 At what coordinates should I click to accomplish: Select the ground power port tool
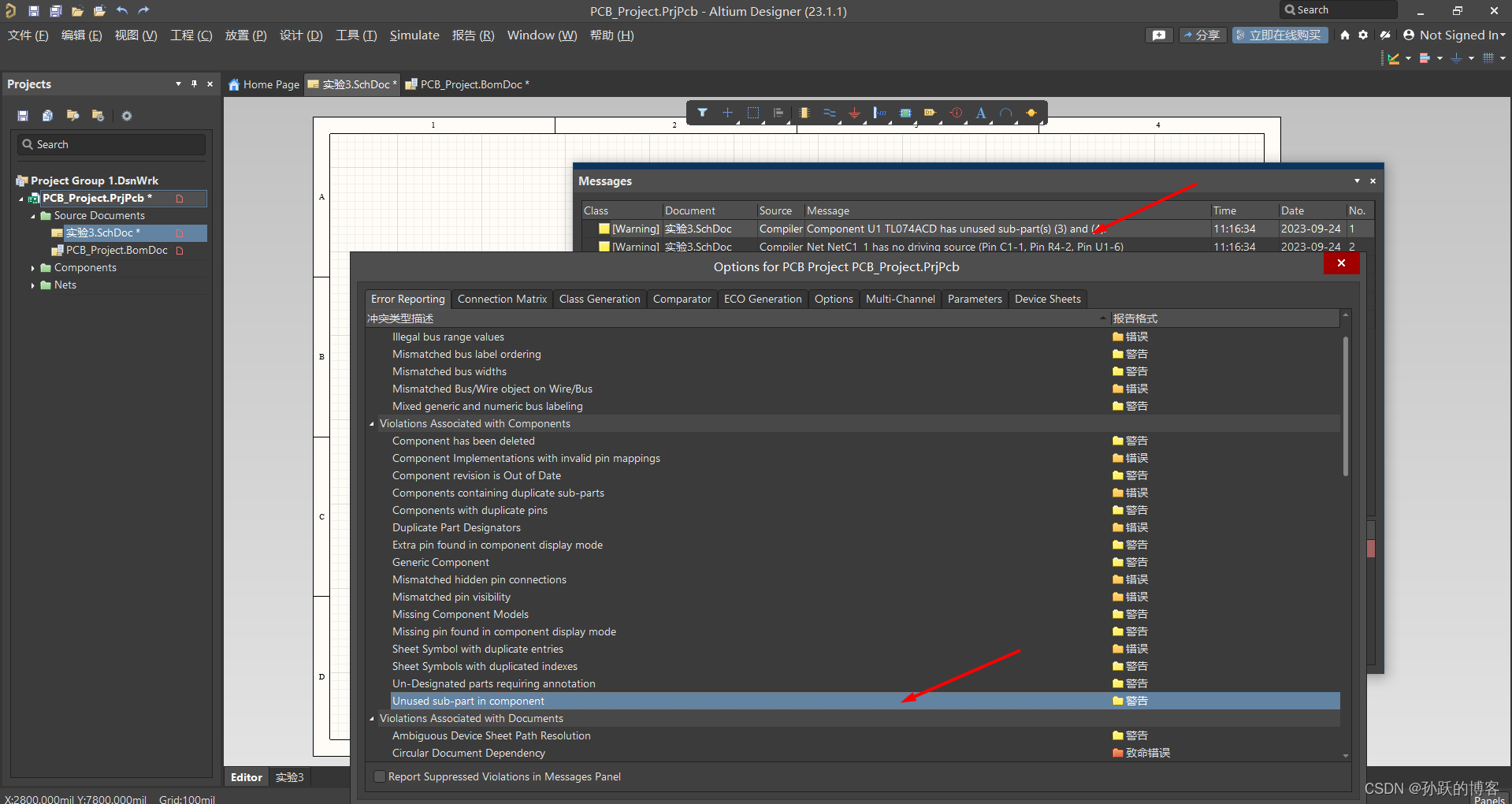click(x=854, y=113)
